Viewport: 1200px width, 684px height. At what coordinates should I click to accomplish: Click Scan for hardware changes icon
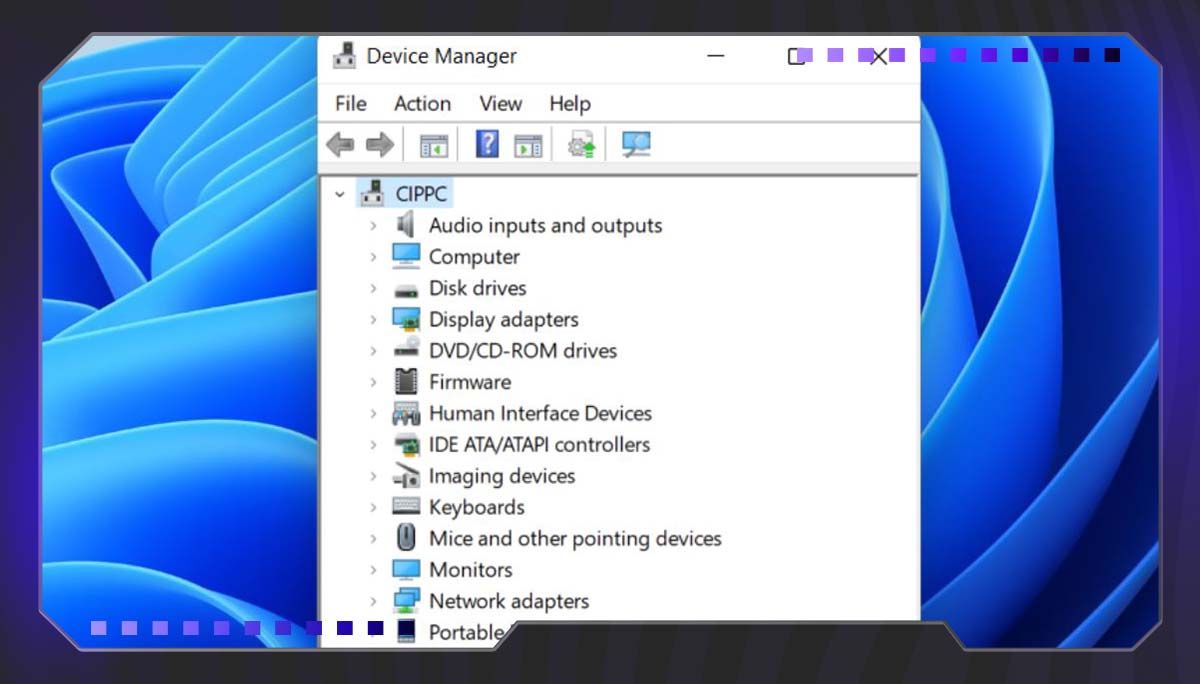coord(636,145)
